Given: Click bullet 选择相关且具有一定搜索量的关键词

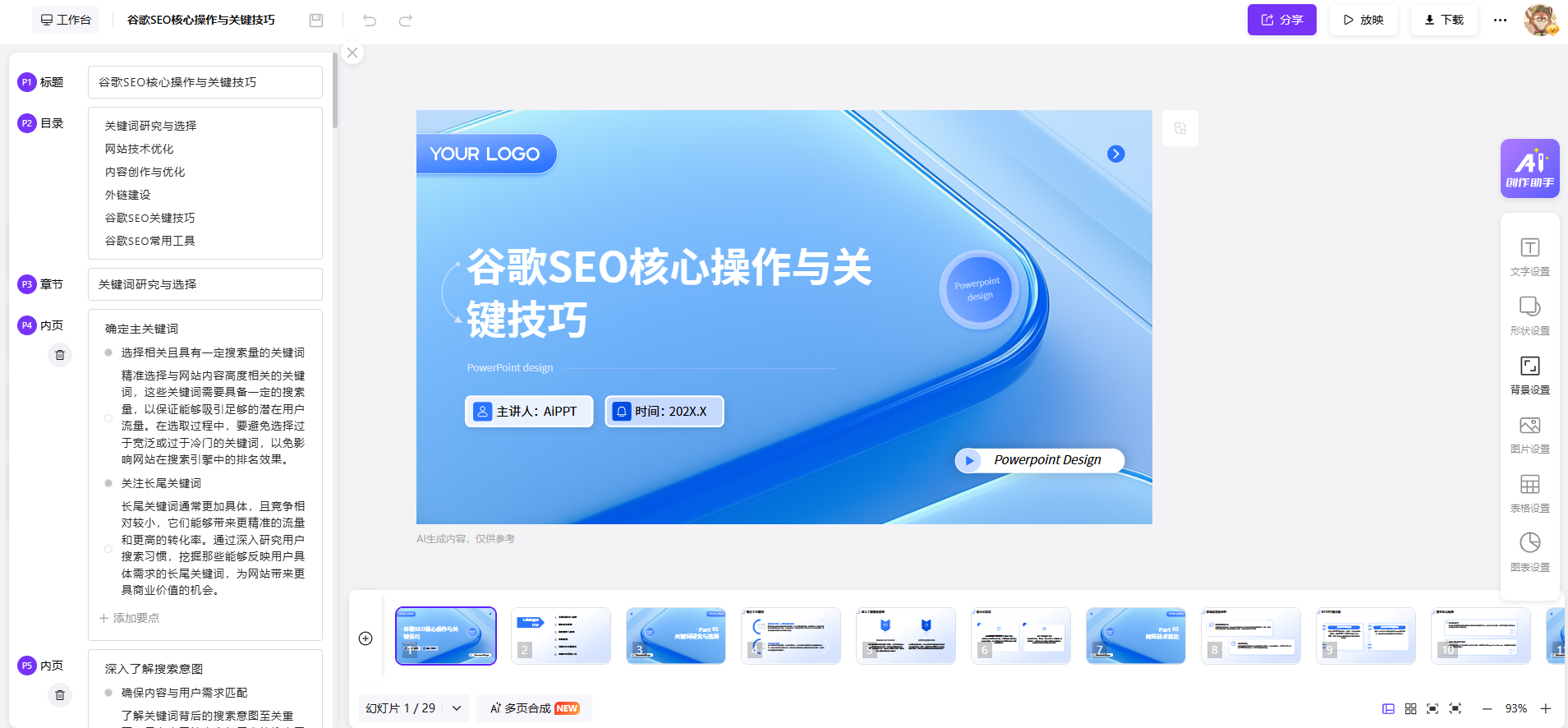Looking at the screenshot, I should click(x=213, y=352).
